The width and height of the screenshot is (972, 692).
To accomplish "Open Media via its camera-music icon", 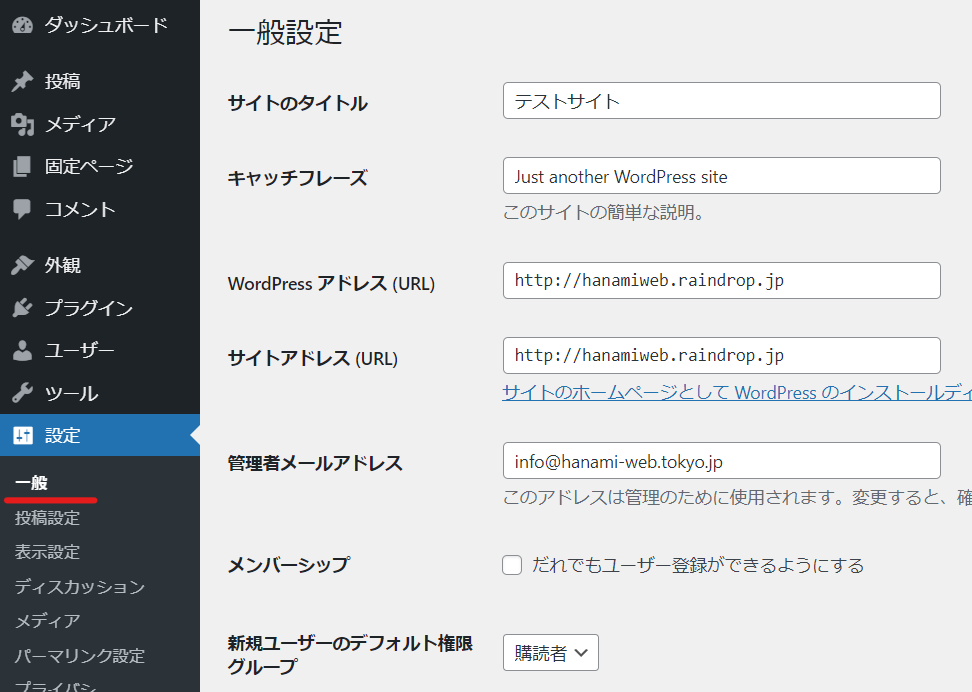I will (x=22, y=124).
